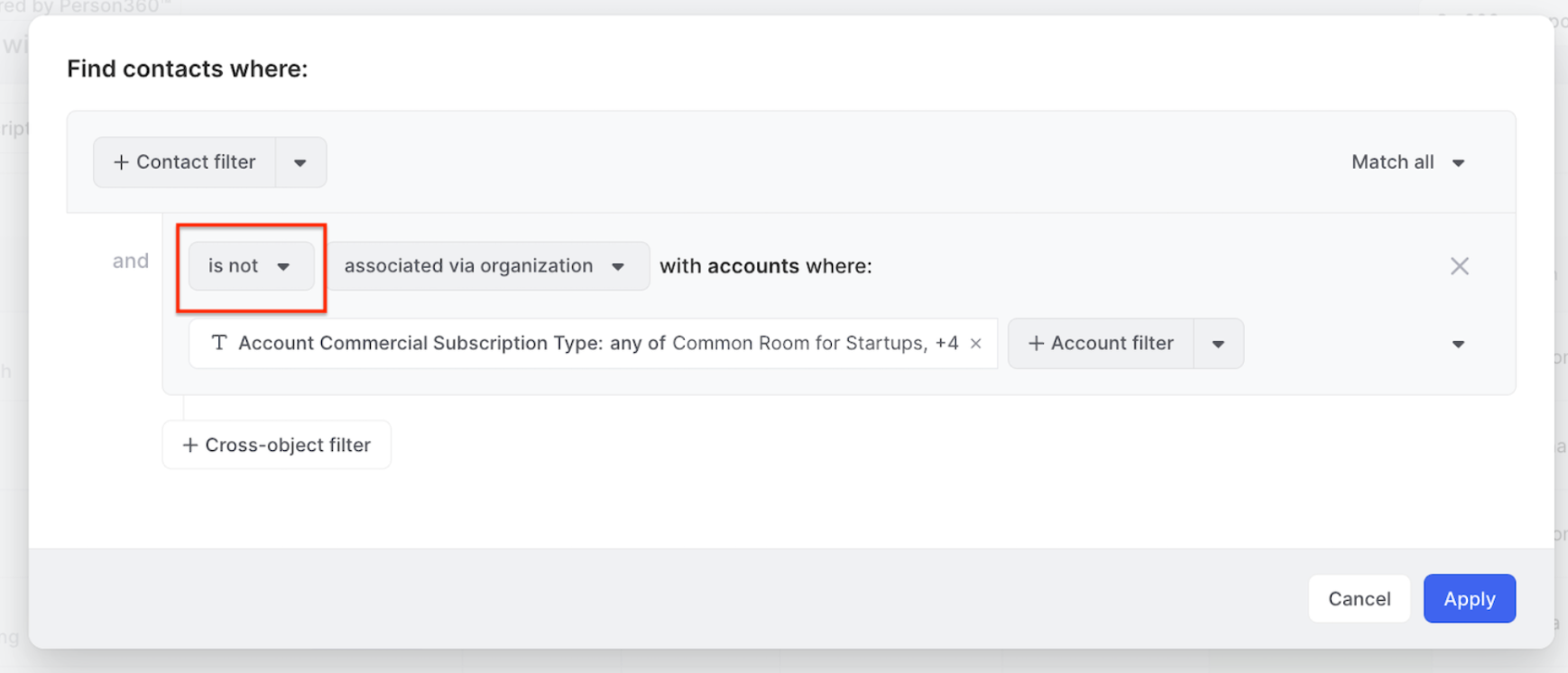Add a new Account filter
The height and width of the screenshot is (673, 1568).
click(x=1102, y=344)
